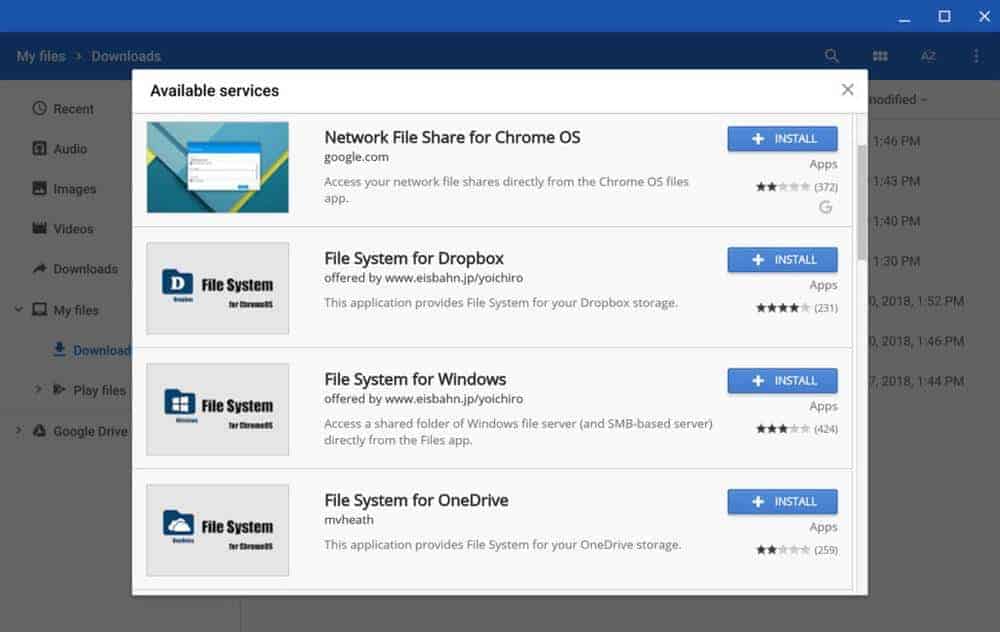1000x632 pixels.
Task: Open File System for OneDrive thumbnail
Action: click(217, 531)
